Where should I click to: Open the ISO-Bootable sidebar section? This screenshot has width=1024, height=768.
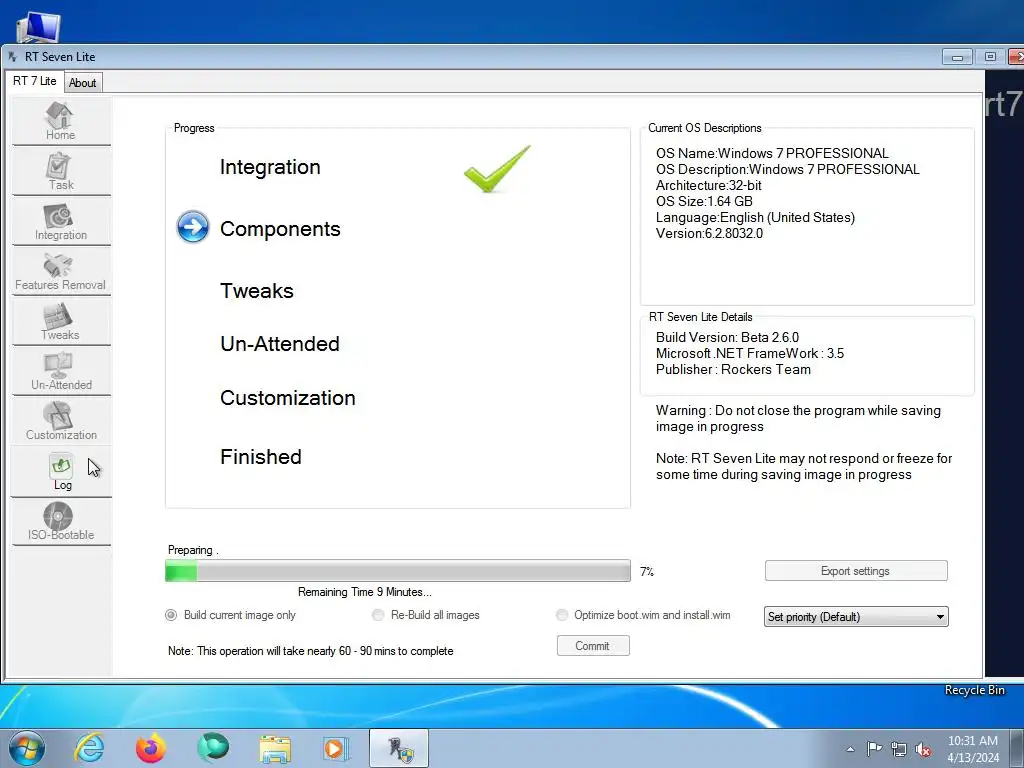61,522
